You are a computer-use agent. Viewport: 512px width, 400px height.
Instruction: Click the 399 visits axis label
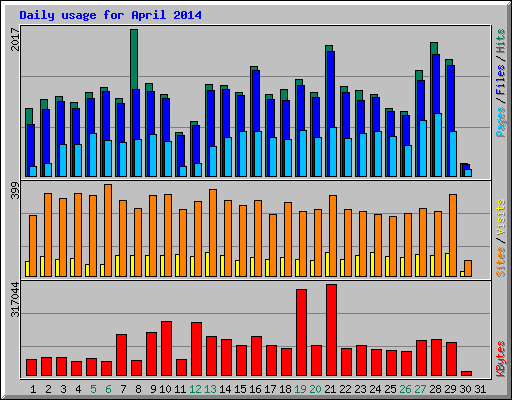tap(15, 190)
